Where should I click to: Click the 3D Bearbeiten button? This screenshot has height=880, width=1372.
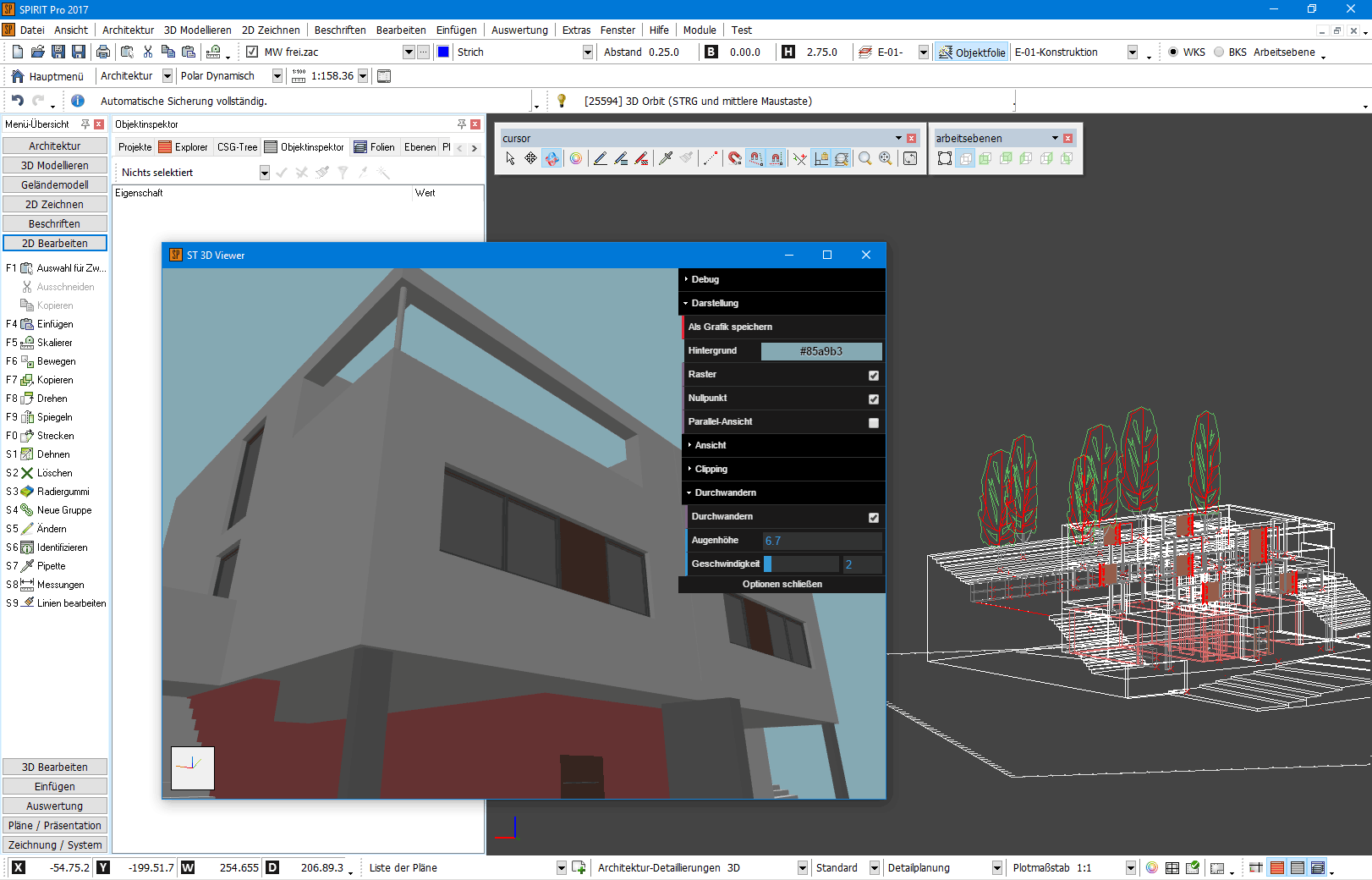55,767
